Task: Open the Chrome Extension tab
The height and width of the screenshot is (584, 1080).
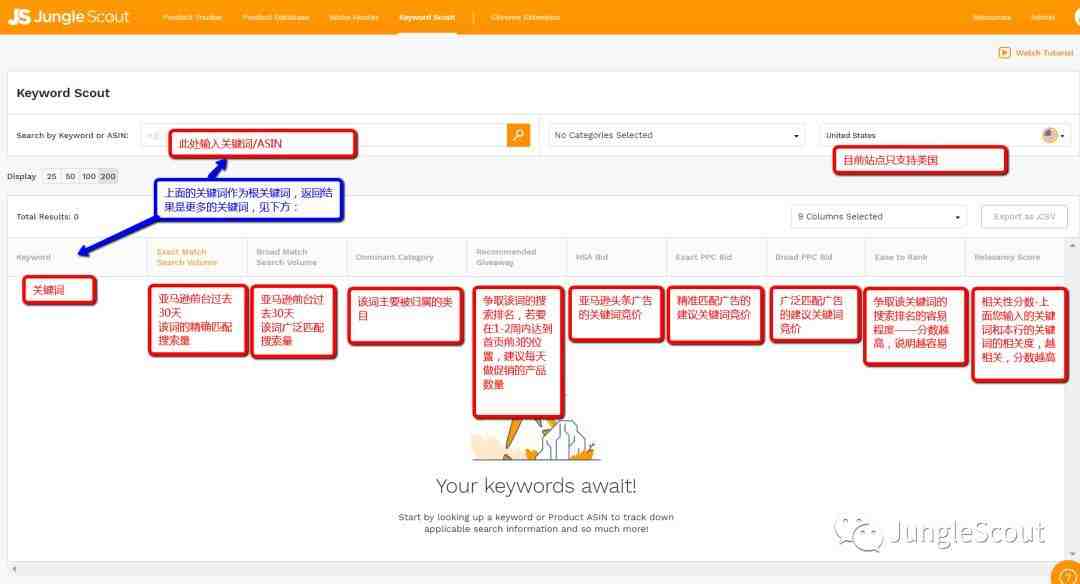Action: click(x=525, y=17)
